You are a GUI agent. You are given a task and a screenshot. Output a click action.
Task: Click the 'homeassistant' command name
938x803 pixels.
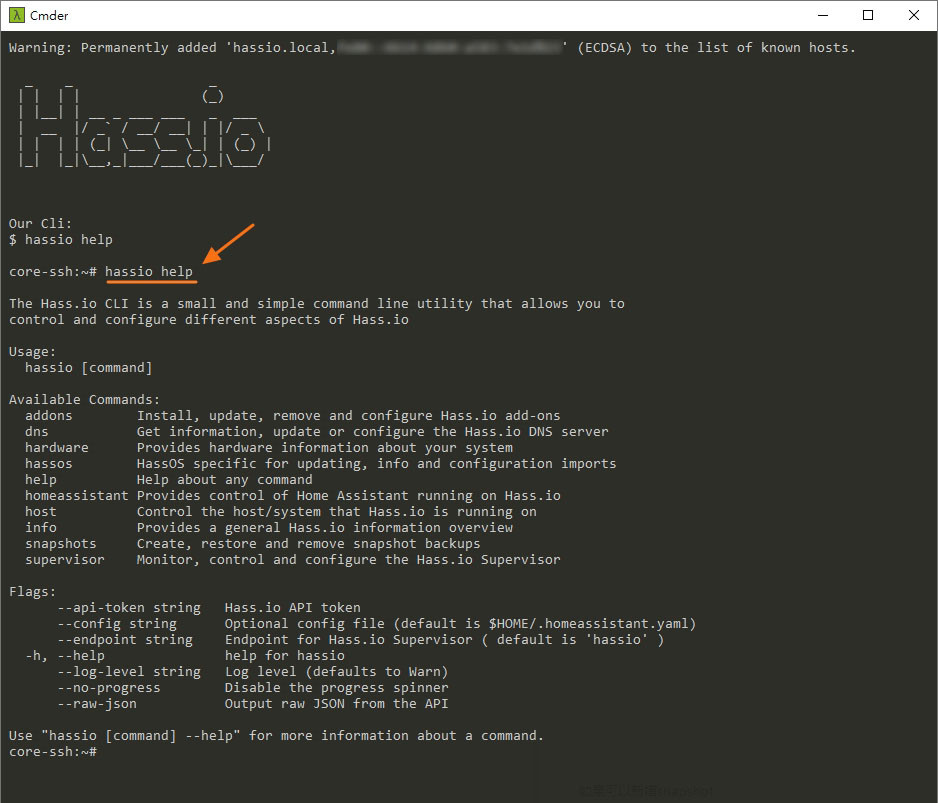pos(77,495)
